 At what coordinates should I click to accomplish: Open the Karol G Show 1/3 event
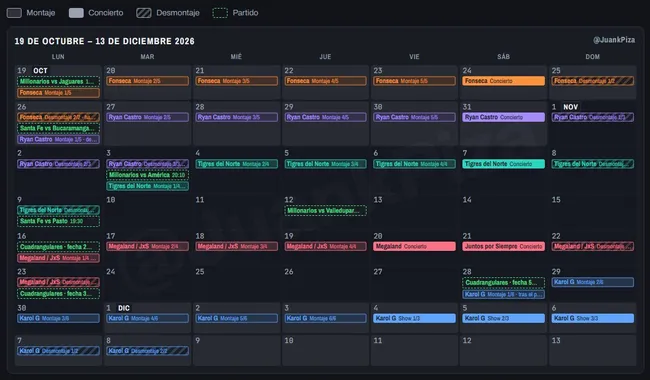pyautogui.click(x=415, y=318)
